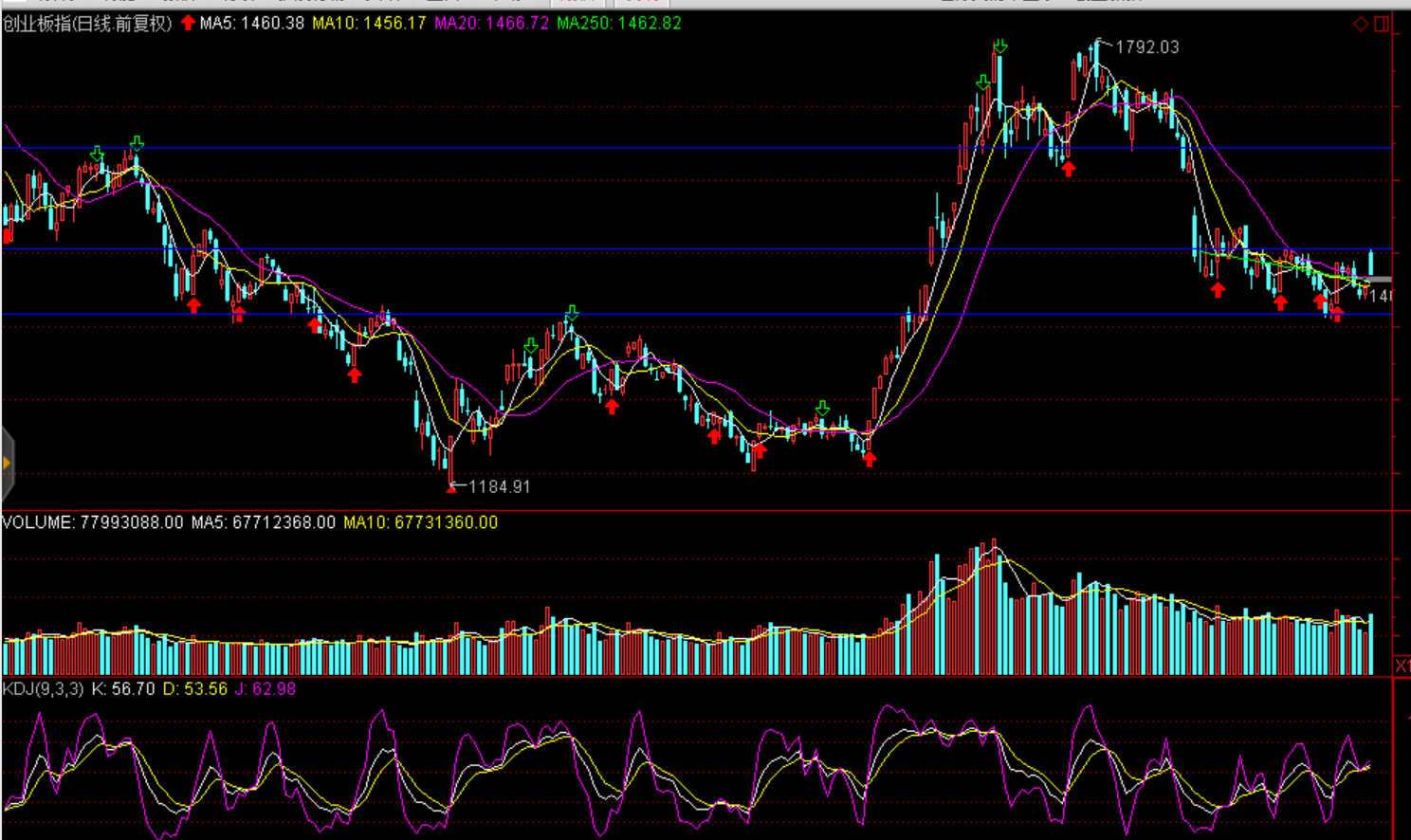Click the 1792.03 high price annotation
Image resolution: width=1411 pixels, height=840 pixels.
(1146, 47)
